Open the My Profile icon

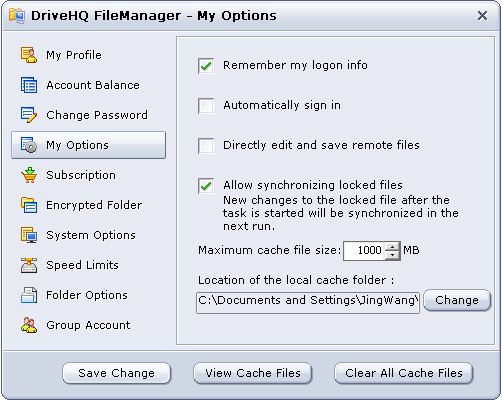pos(29,55)
